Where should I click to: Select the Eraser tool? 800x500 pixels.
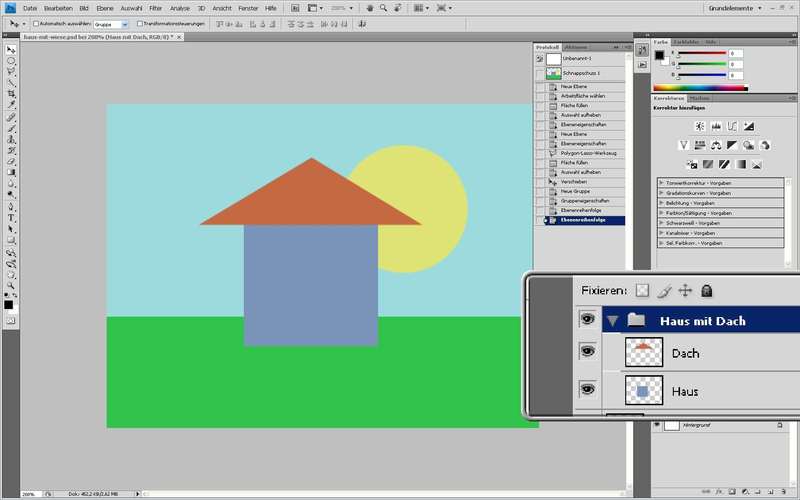(x=11, y=161)
